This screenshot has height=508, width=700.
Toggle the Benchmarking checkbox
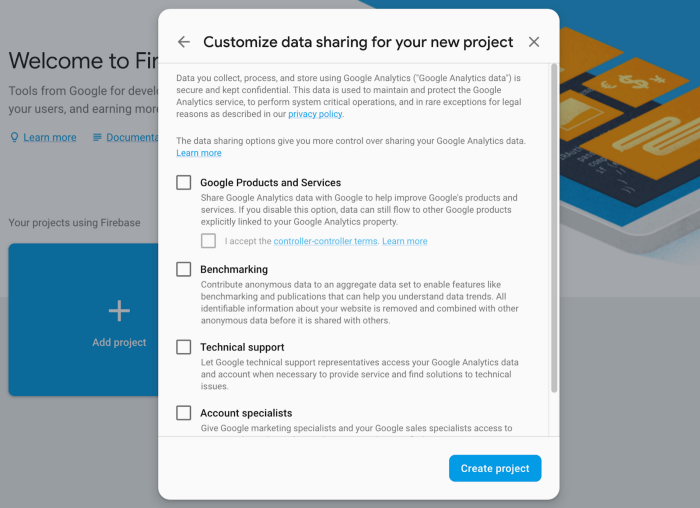pyautogui.click(x=183, y=269)
